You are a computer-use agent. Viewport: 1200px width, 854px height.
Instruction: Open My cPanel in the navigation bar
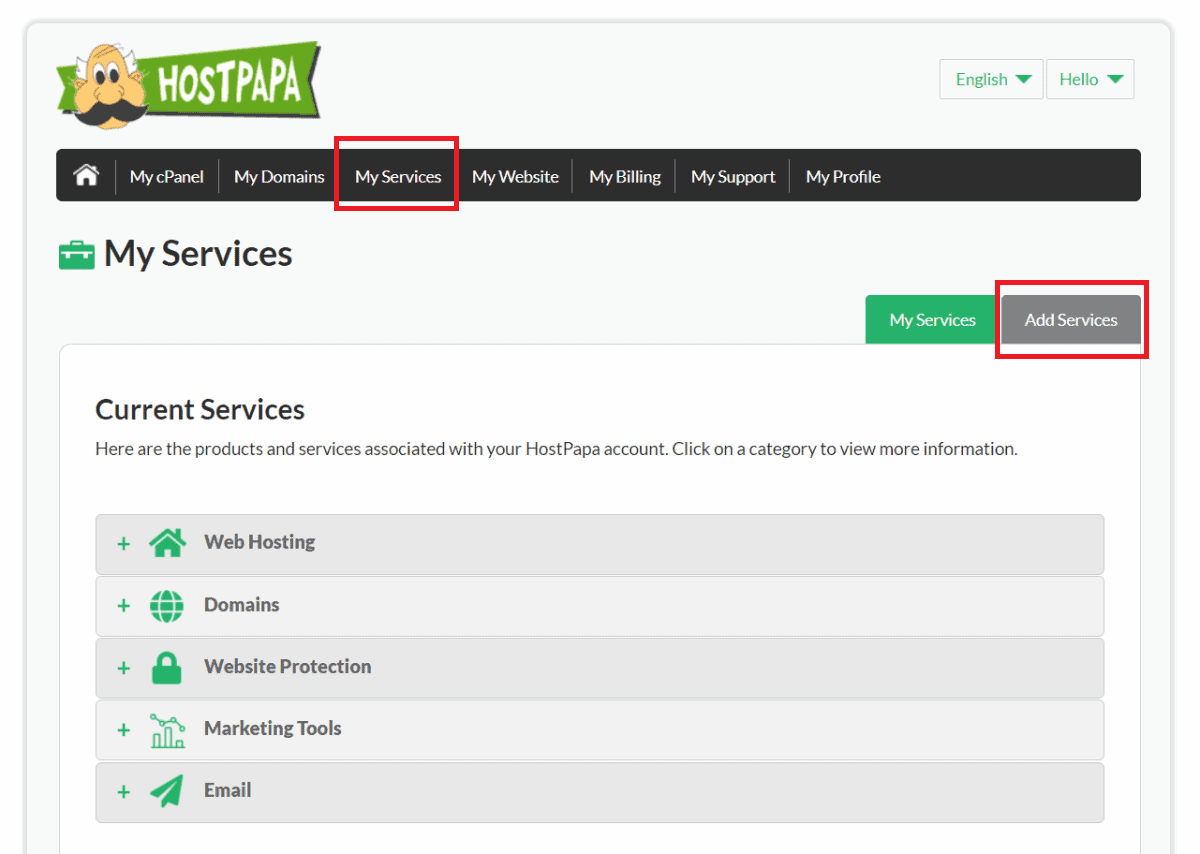[167, 176]
